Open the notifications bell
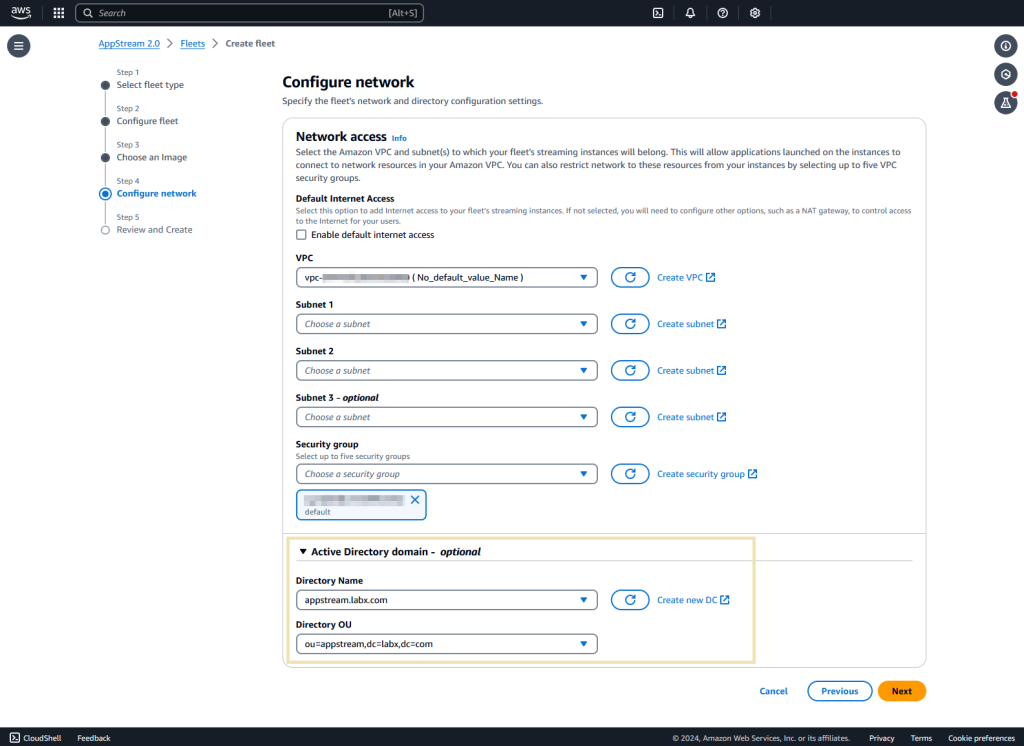Image resolution: width=1024 pixels, height=746 pixels. (691, 13)
